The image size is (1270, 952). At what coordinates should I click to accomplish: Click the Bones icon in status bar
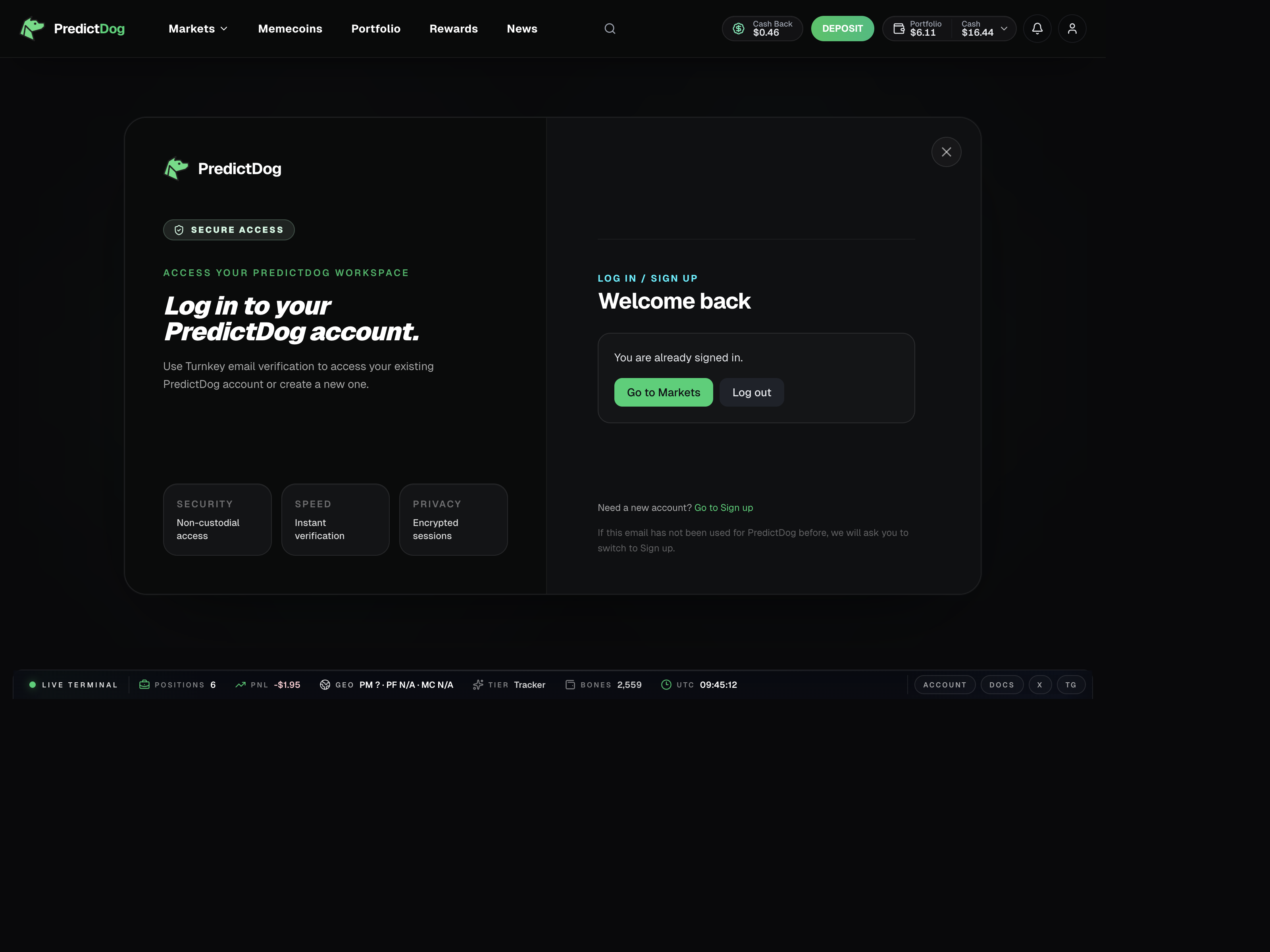pyautogui.click(x=570, y=685)
